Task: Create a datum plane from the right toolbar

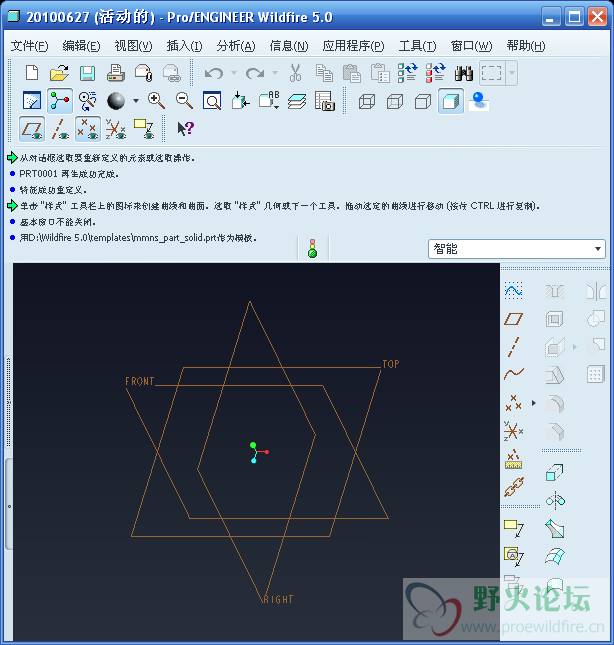Action: point(514,319)
